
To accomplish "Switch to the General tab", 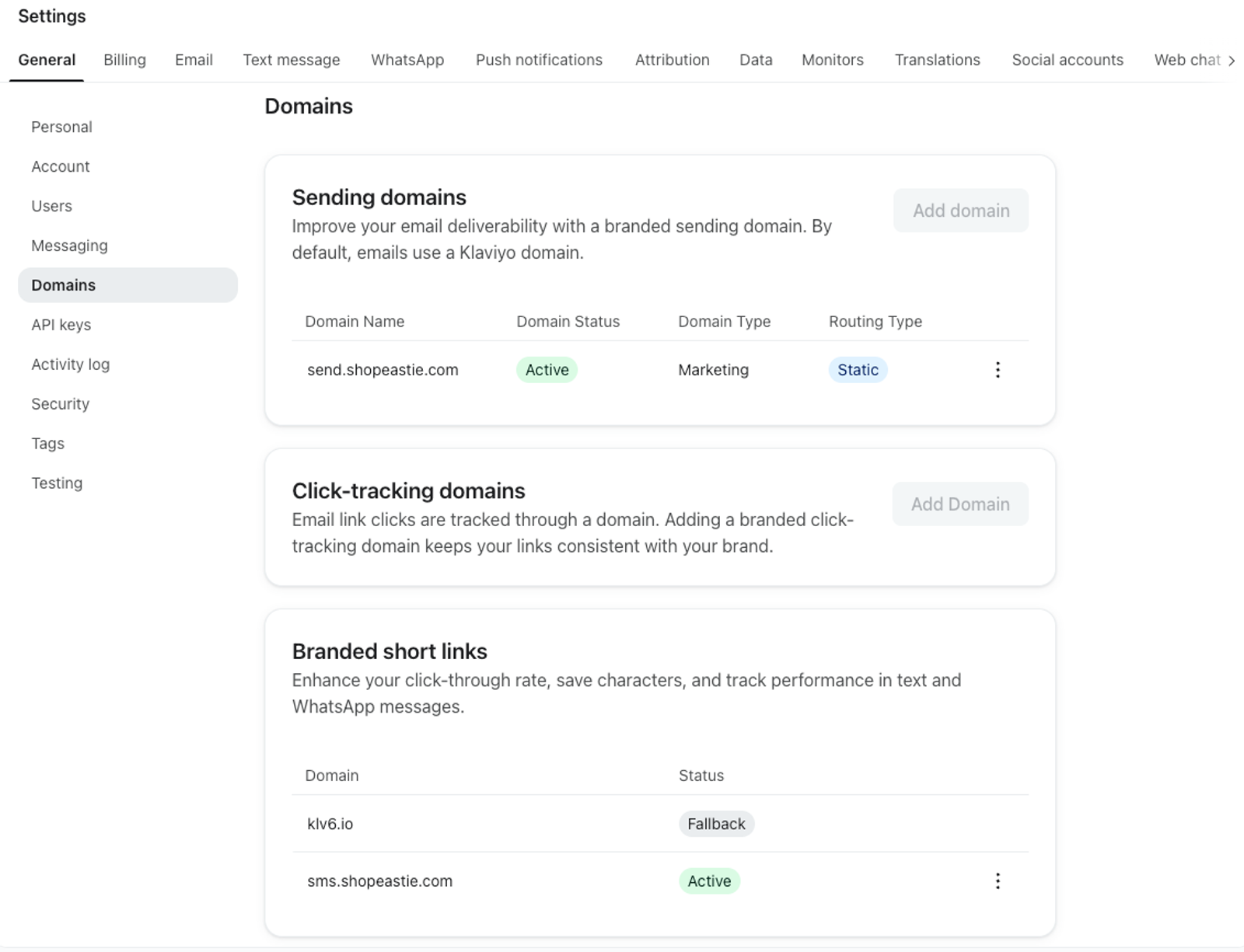I will [x=47, y=60].
